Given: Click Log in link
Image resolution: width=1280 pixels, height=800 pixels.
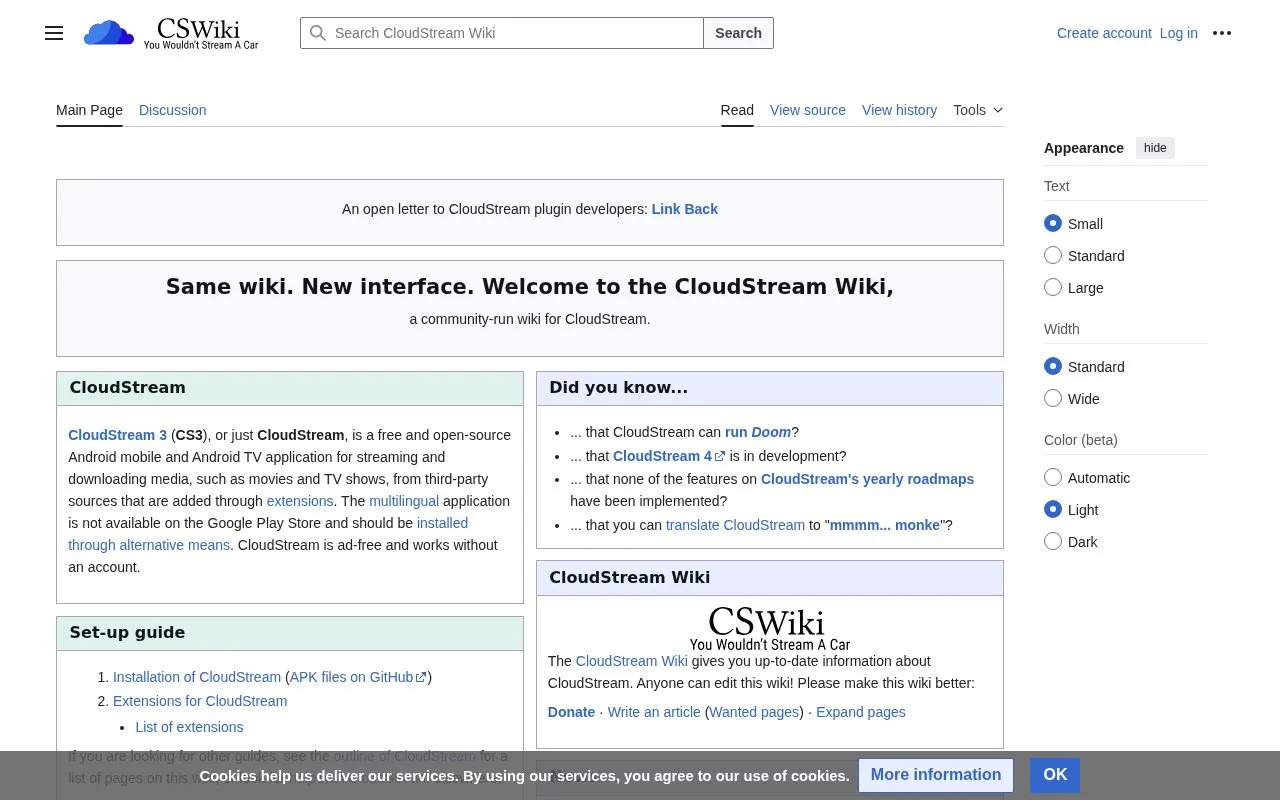Looking at the screenshot, I should (1179, 33).
